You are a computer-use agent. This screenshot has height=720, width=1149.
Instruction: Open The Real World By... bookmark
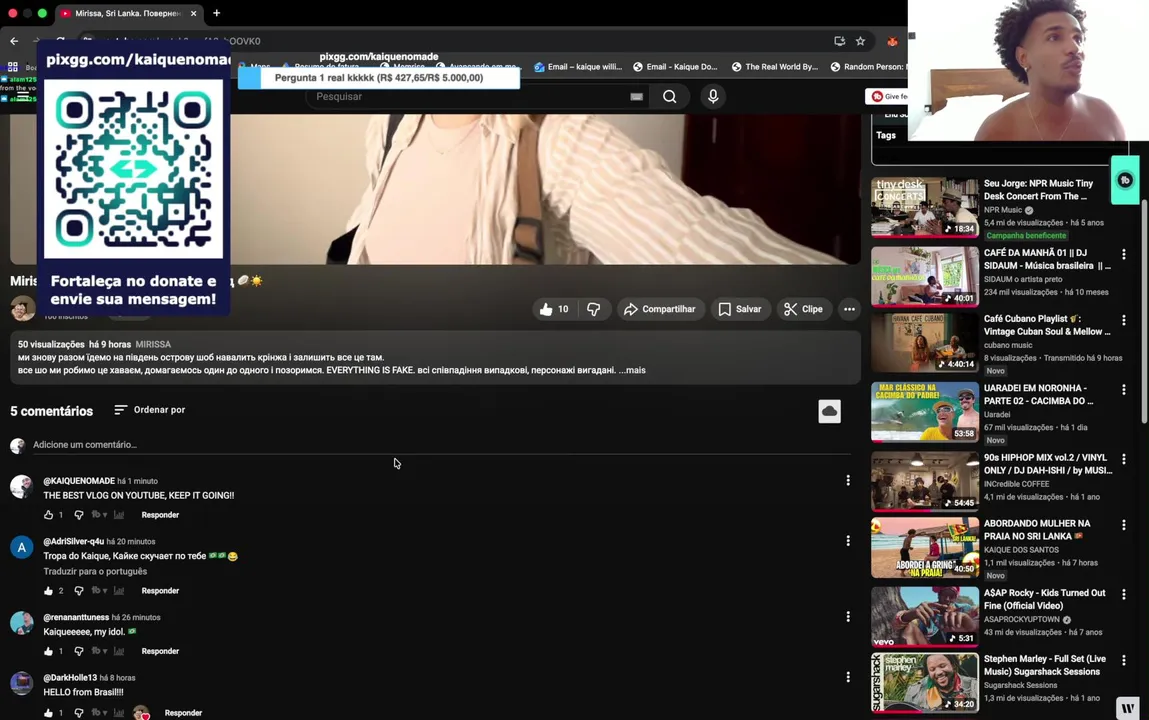[x=775, y=67]
